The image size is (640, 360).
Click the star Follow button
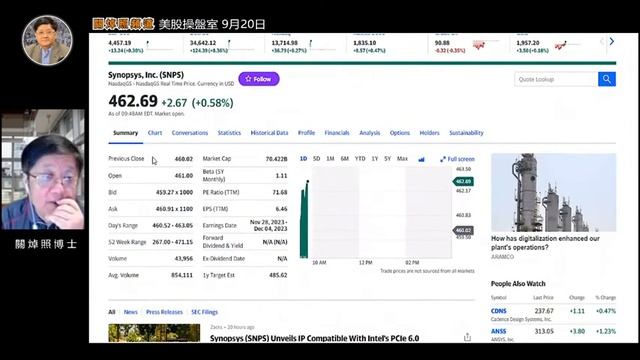[x=259, y=79]
